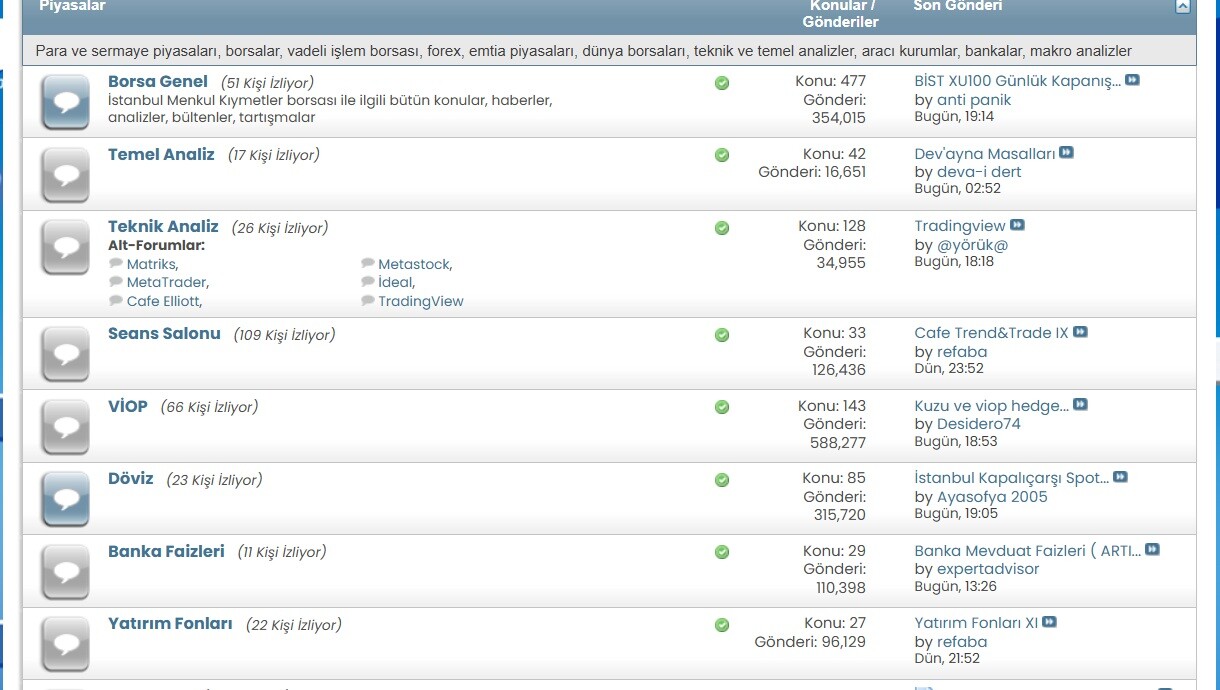
Task: Open the Borsa Genel forum
Action: point(158,82)
